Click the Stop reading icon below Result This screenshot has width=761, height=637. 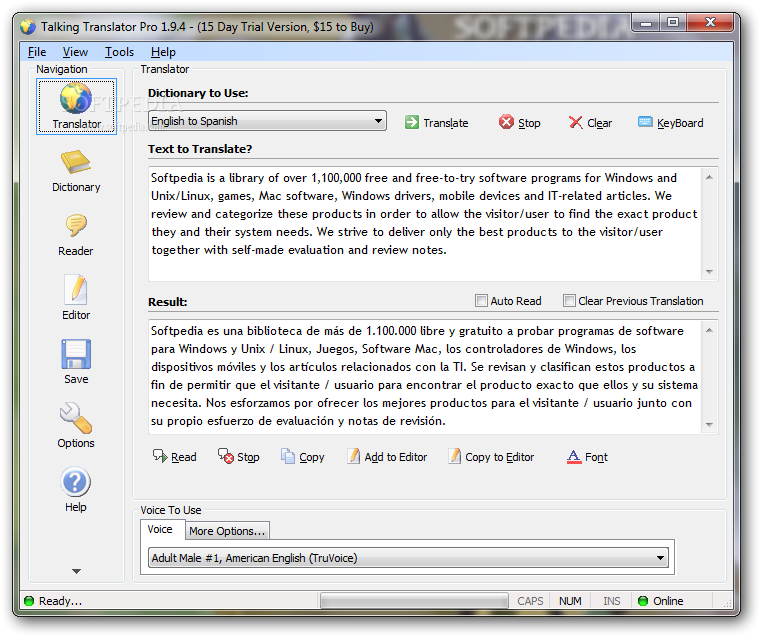coord(226,456)
